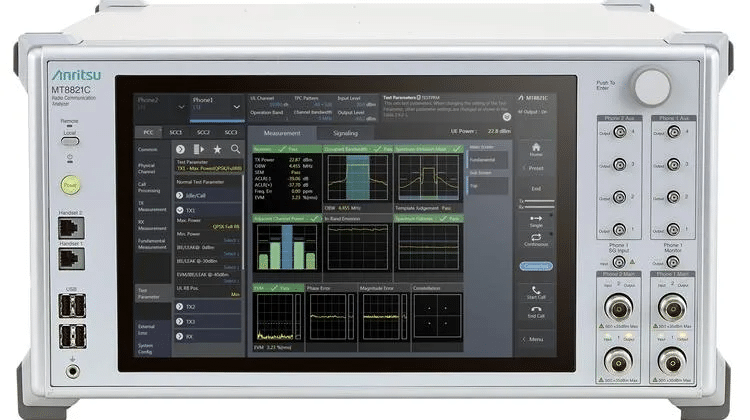Switch to the Signaling tab

pyautogui.click(x=345, y=132)
